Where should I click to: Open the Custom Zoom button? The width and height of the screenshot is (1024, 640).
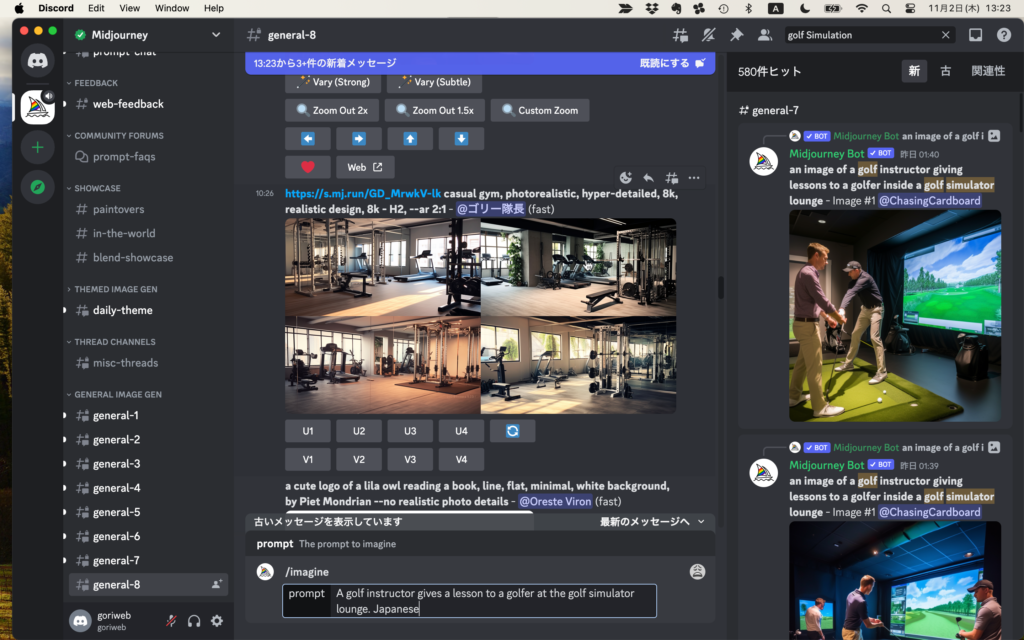pos(540,110)
